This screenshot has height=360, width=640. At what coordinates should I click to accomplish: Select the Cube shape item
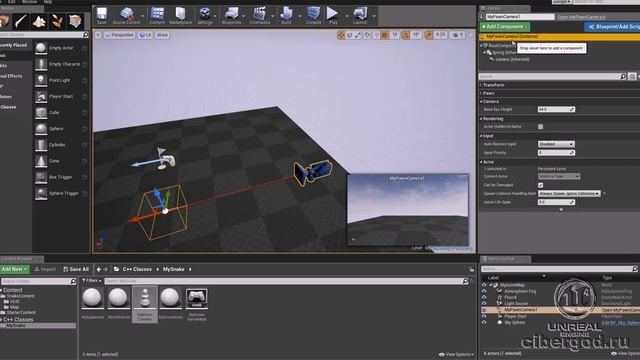tap(61, 113)
